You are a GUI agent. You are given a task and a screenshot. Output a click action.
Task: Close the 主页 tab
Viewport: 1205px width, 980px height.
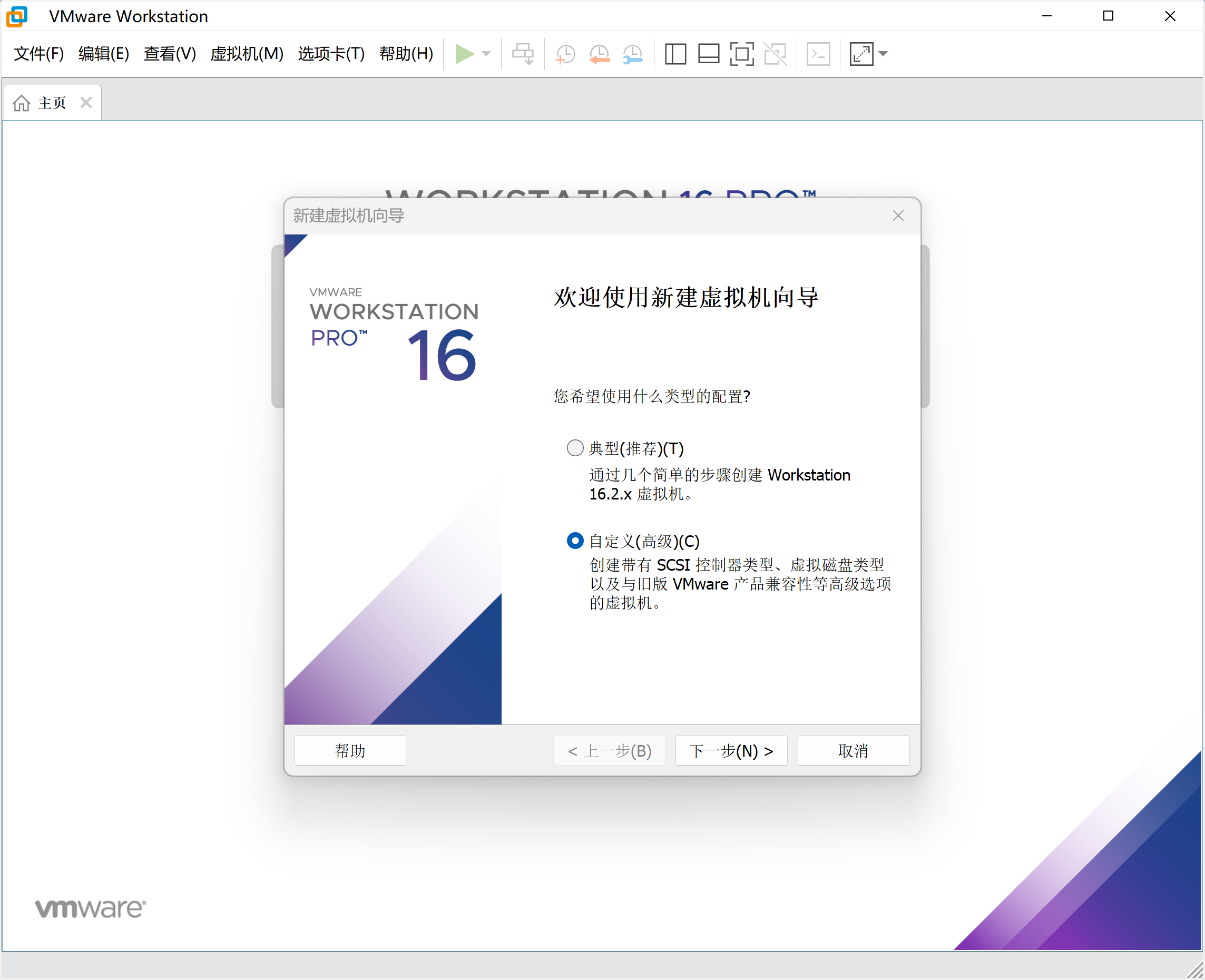[x=86, y=103]
